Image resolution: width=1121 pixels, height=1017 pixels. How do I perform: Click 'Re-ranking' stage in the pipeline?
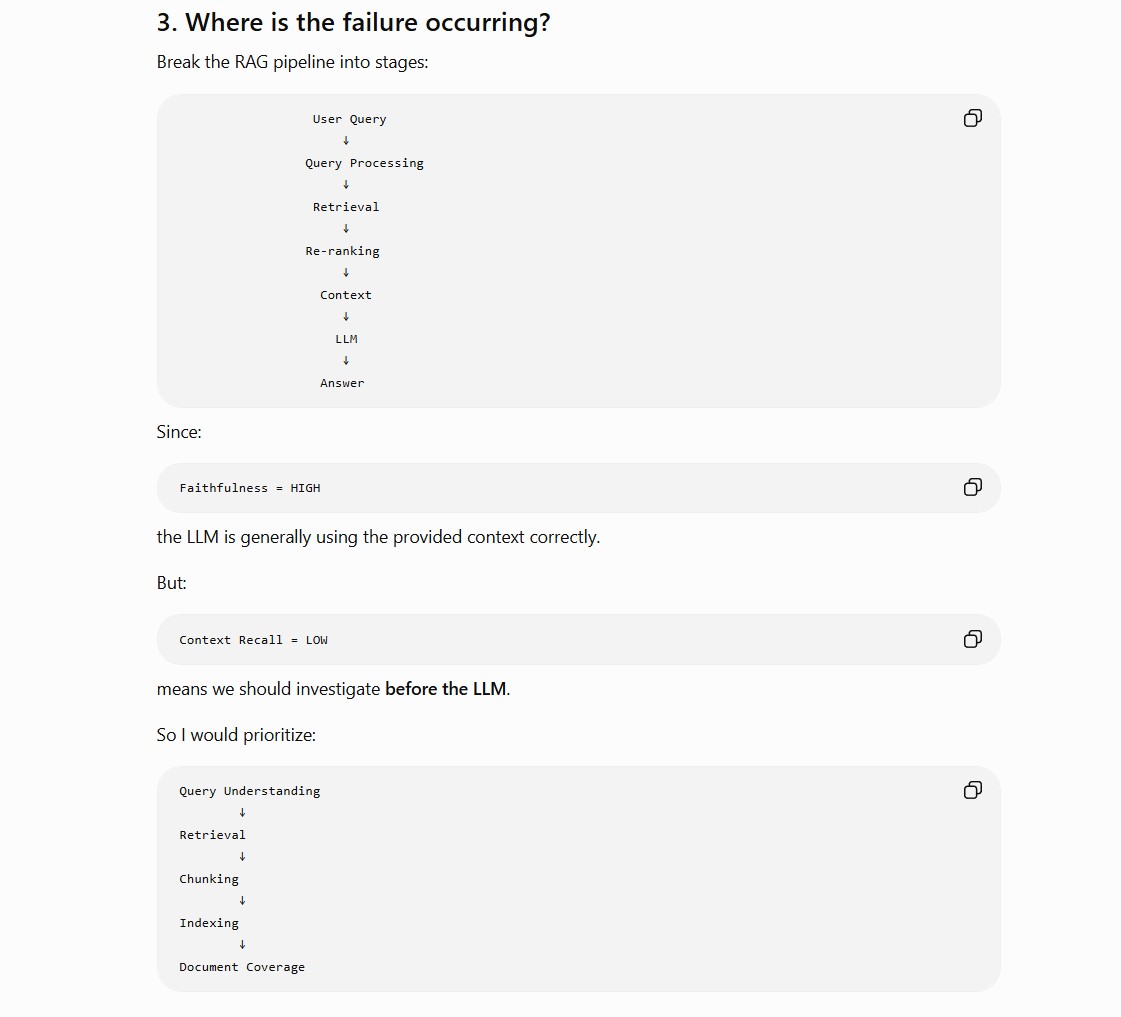[342, 251]
